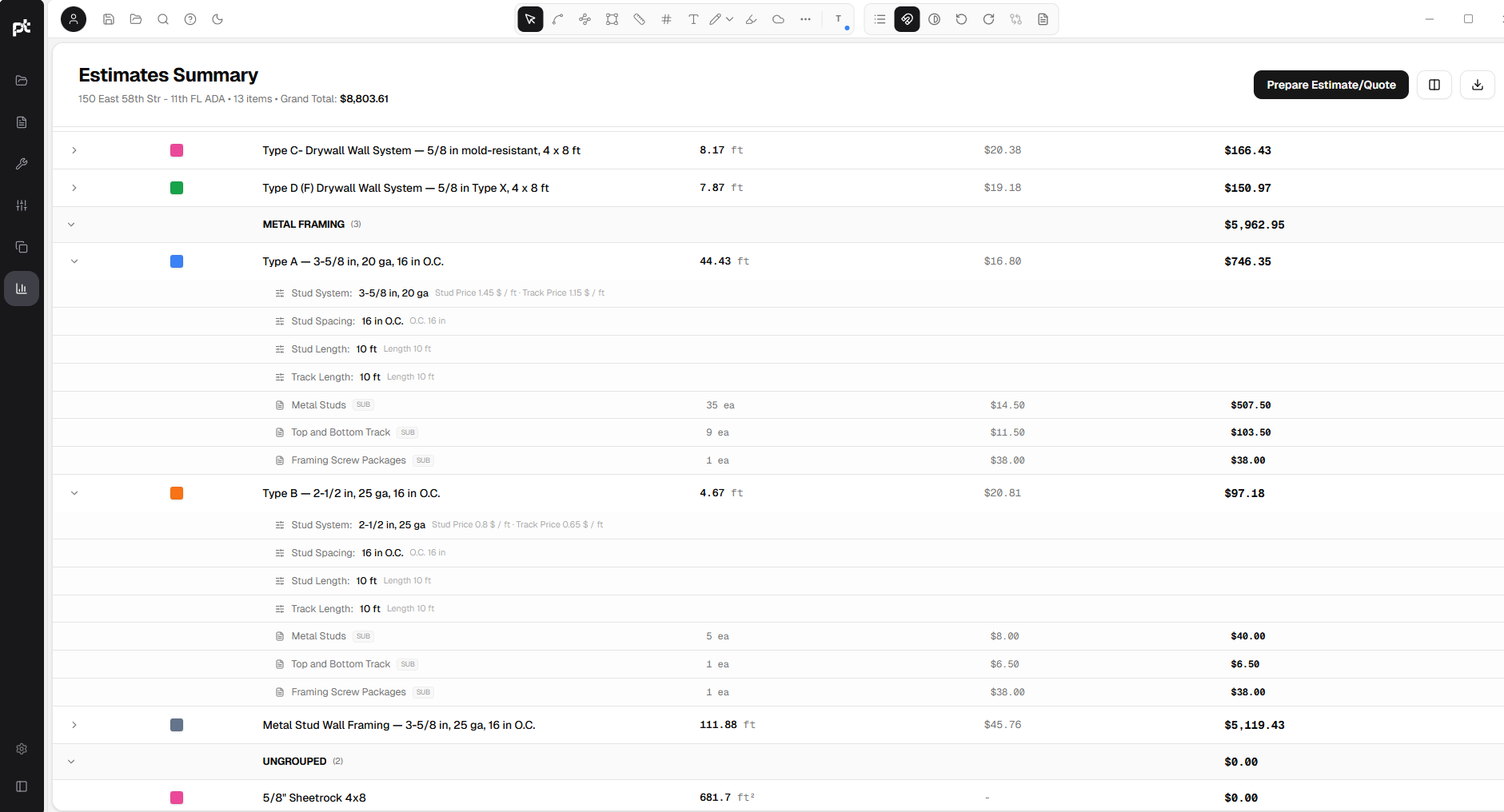The height and width of the screenshot is (812, 1504).
Task: Open the projects folder in the left sidebar
Action: tap(22, 81)
